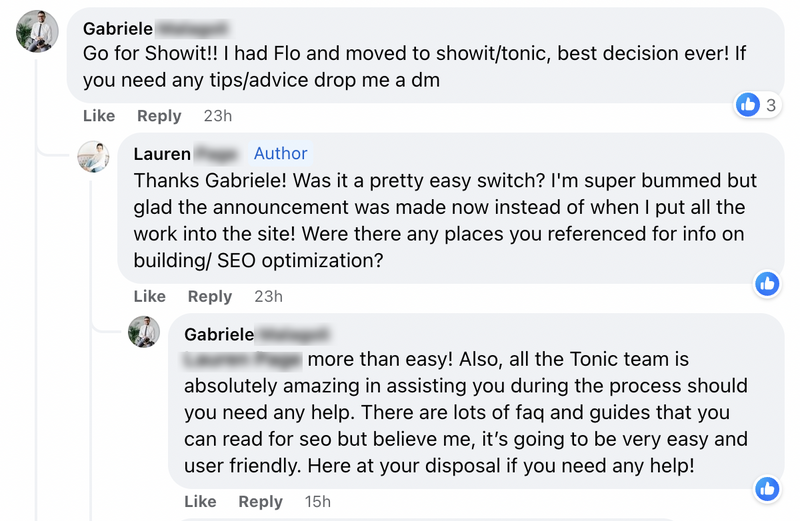800x521 pixels.
Task: Click the blue Author badge
Action: 281,153
